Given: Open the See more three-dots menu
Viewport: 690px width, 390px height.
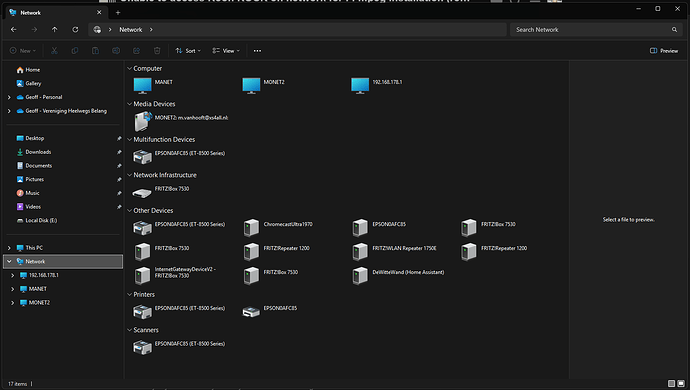Looking at the screenshot, I should pos(257,51).
